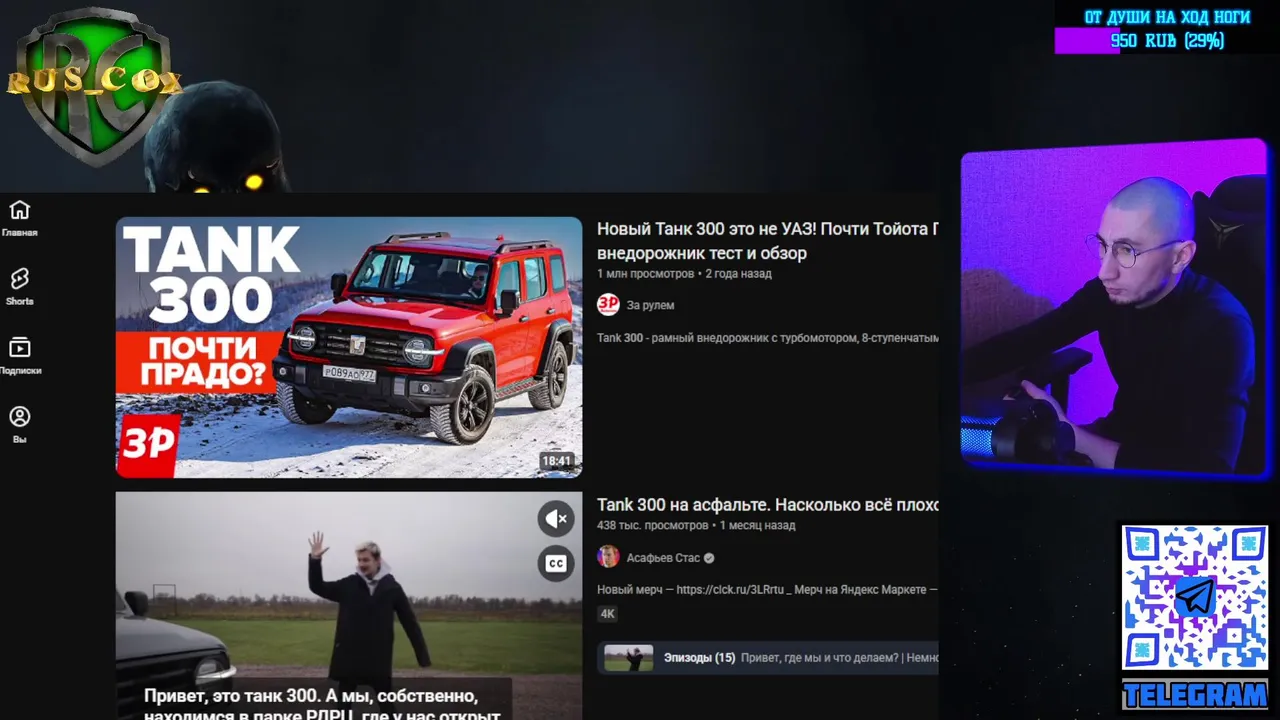Screen dimensions: 1280x720
Task: Open video title Tank 300 на асфальте
Action: (x=767, y=505)
